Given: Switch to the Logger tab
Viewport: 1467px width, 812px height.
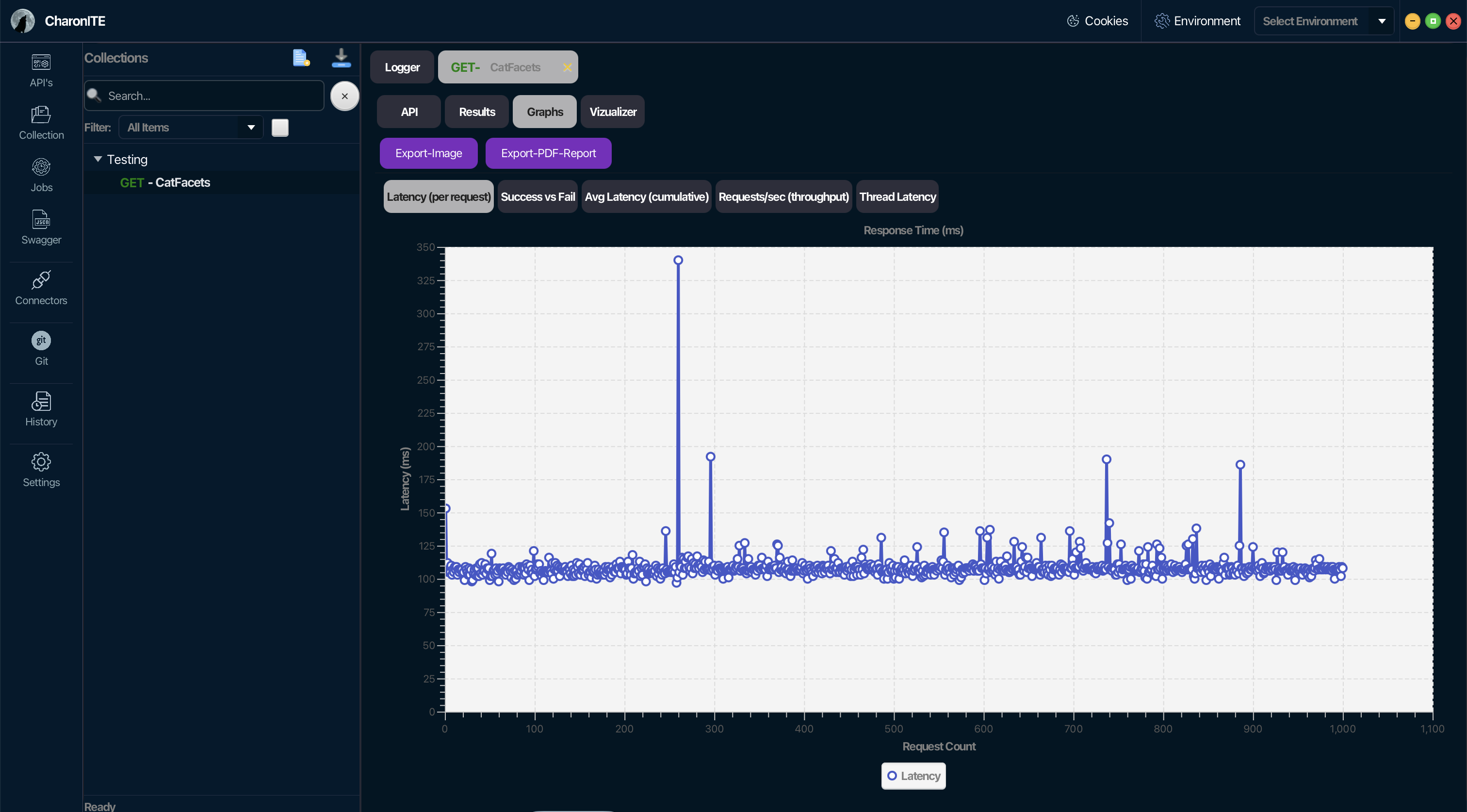Looking at the screenshot, I should point(402,67).
